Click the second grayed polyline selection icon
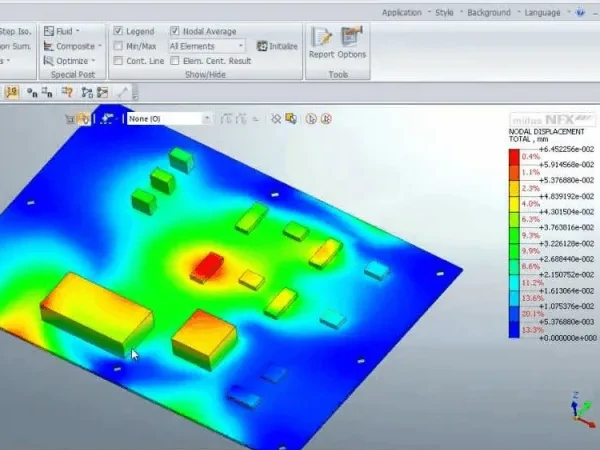Screen dimensions: 600x450 (x=241, y=119)
